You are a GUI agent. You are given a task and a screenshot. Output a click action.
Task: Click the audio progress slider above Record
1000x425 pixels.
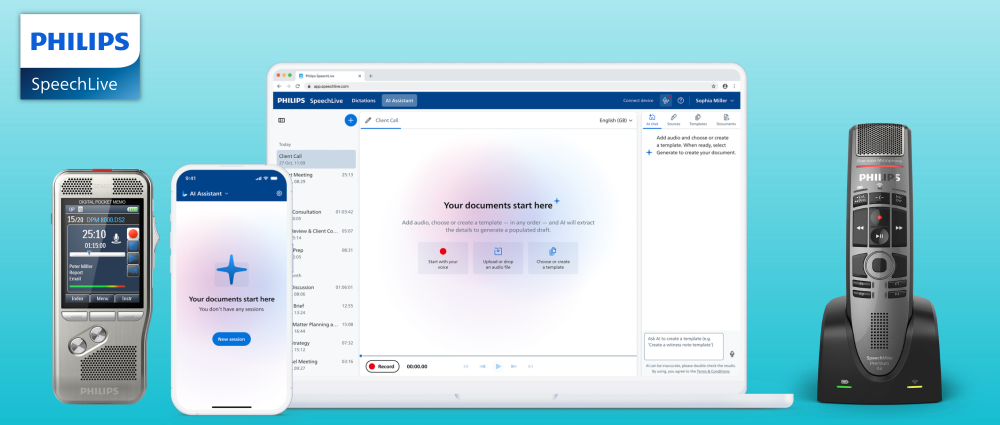click(x=498, y=355)
